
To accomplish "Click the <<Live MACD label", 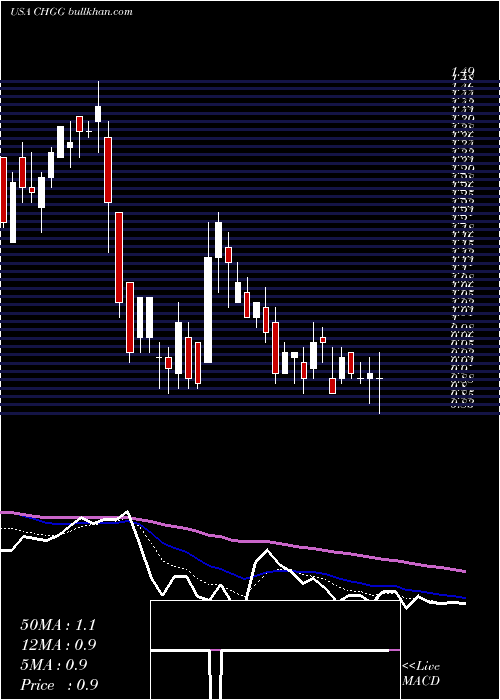I will click(x=421, y=674).
